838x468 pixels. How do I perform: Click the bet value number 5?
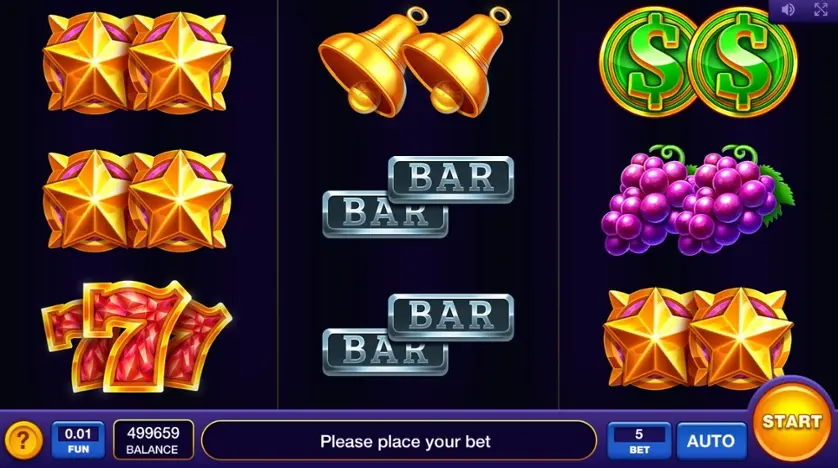639,434
